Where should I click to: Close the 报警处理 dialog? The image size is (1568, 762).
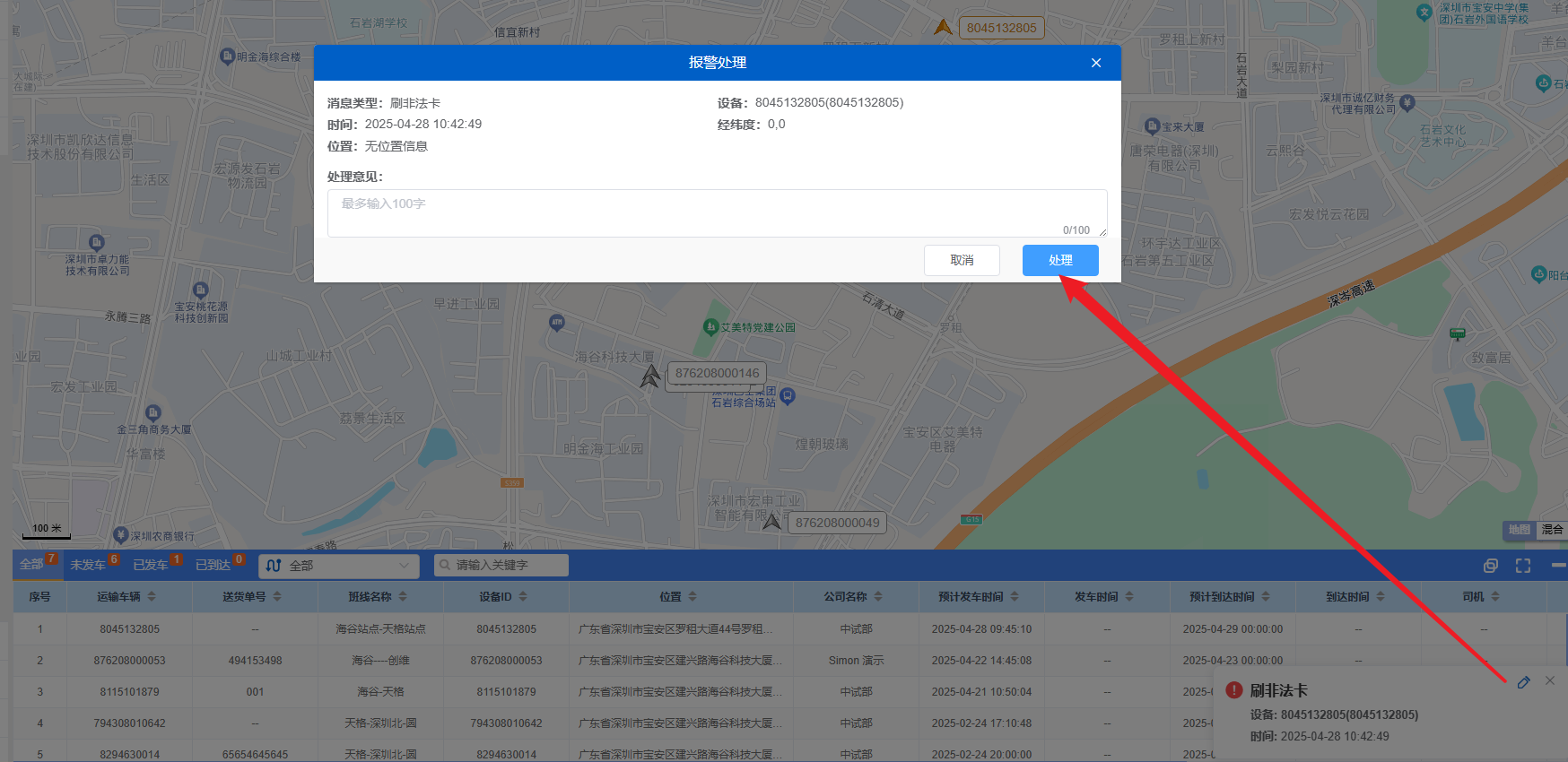click(x=1096, y=63)
